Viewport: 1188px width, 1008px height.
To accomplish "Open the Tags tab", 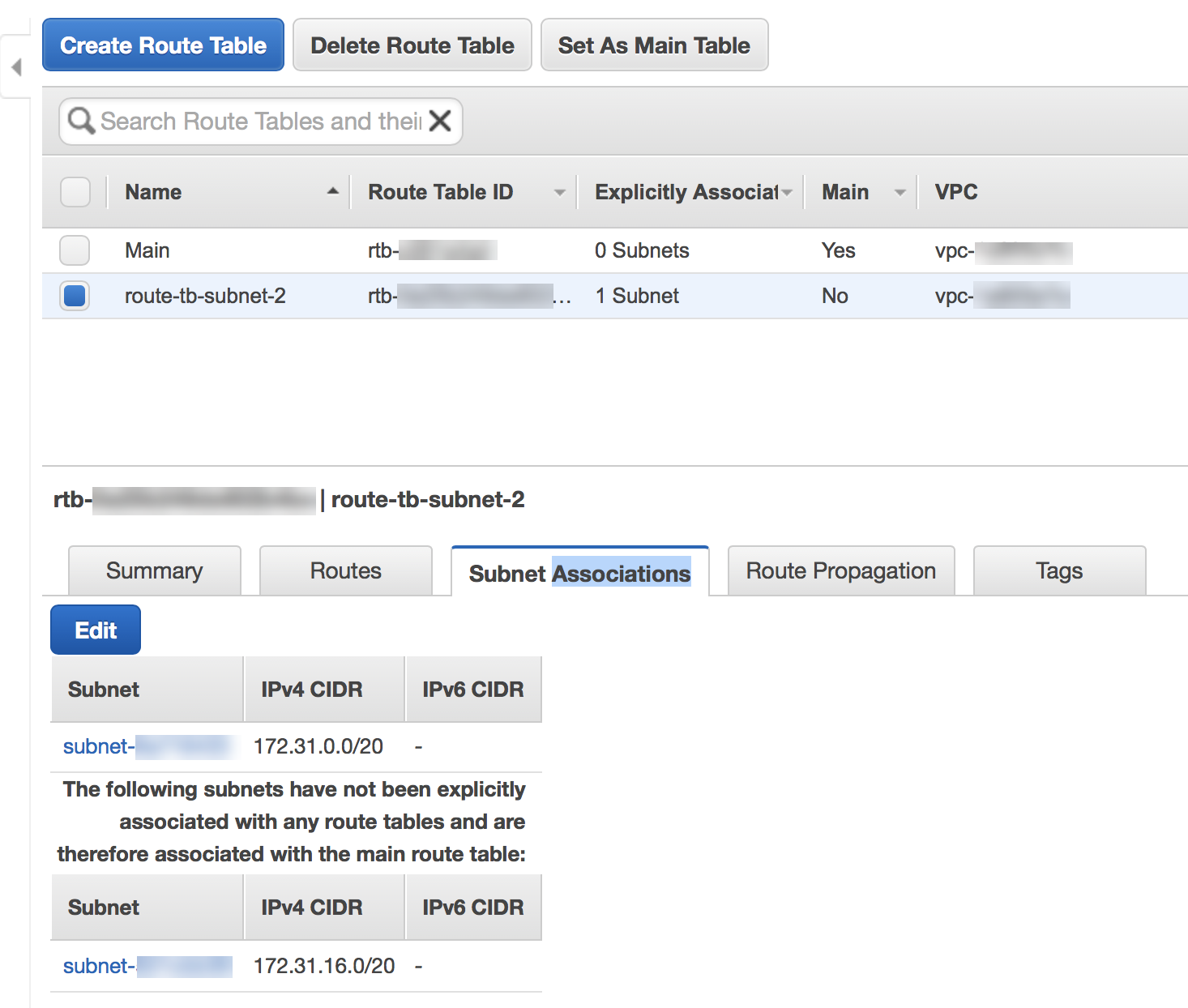I will click(1058, 571).
